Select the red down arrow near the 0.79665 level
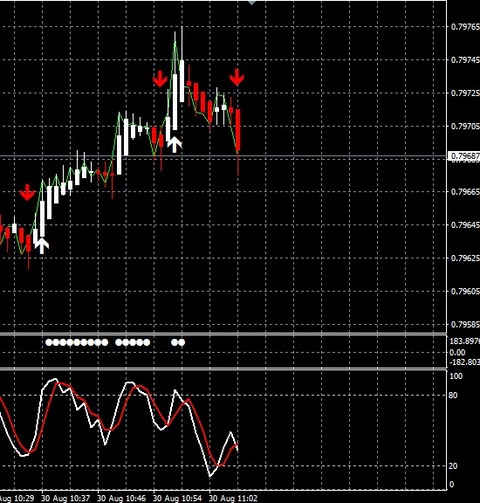This screenshot has width=480, height=503. pos(27,192)
